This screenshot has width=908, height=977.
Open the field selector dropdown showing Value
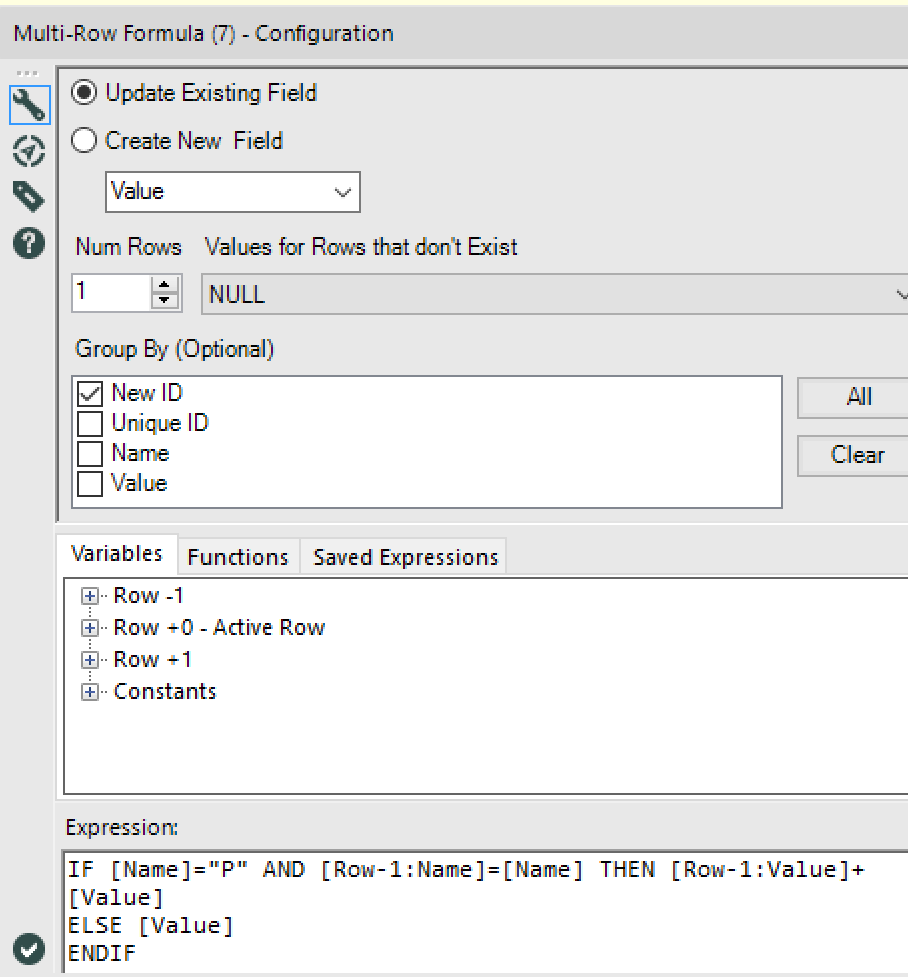(345, 192)
